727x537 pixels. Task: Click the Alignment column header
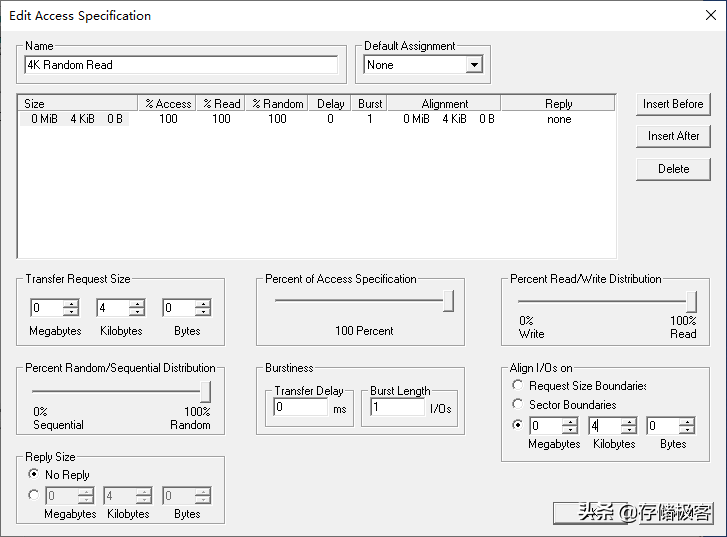pyautogui.click(x=444, y=104)
